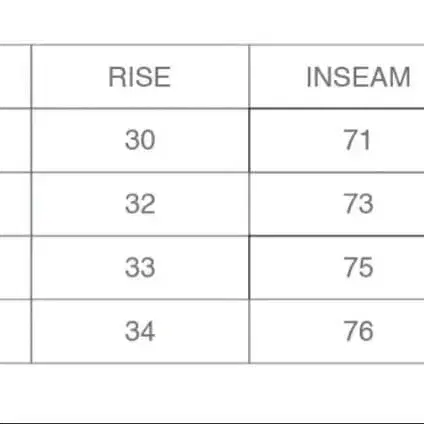
Task: Select the RISE column header cell
Action: tap(140, 76)
